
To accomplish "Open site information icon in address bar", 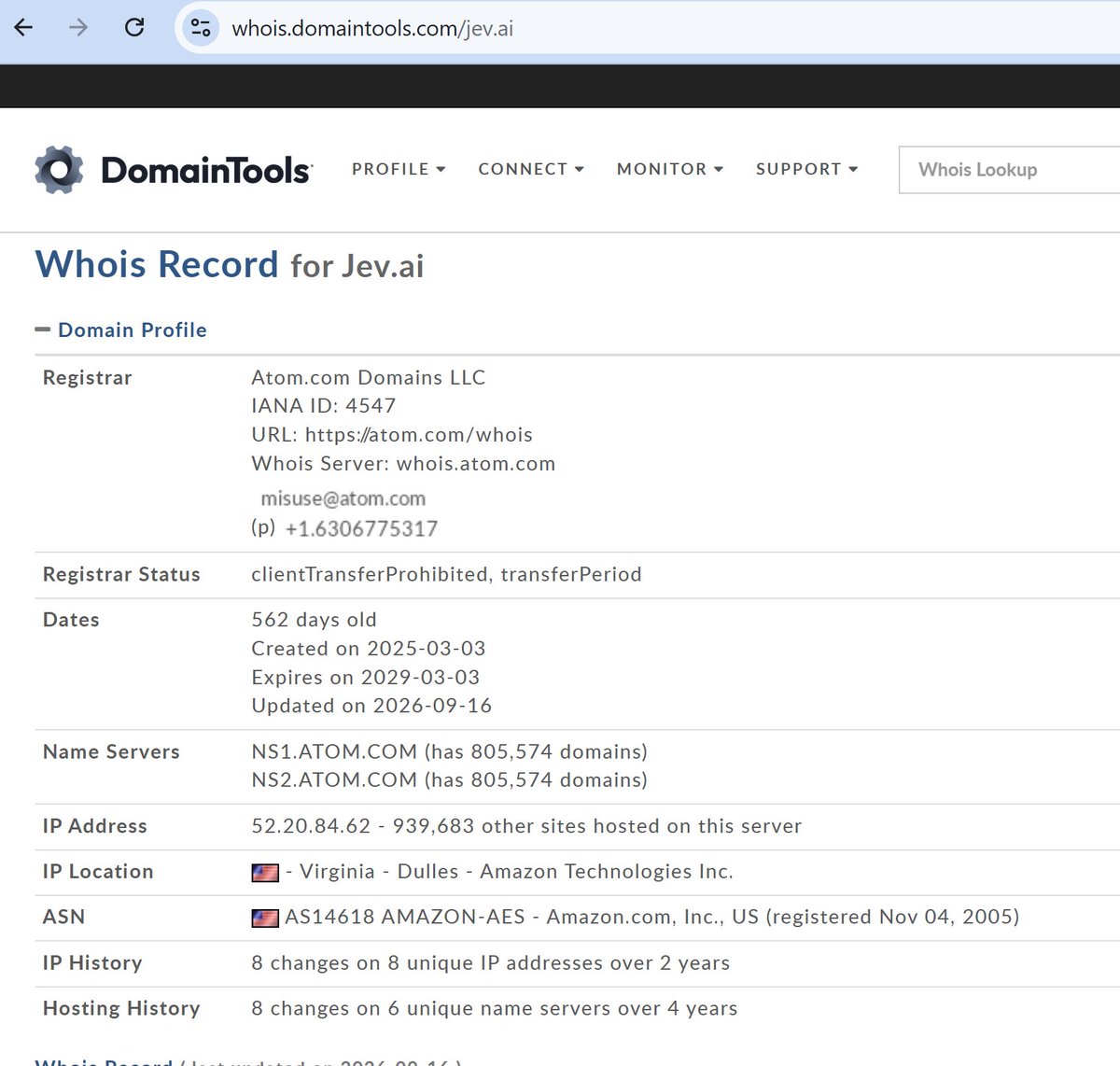I will (x=200, y=28).
